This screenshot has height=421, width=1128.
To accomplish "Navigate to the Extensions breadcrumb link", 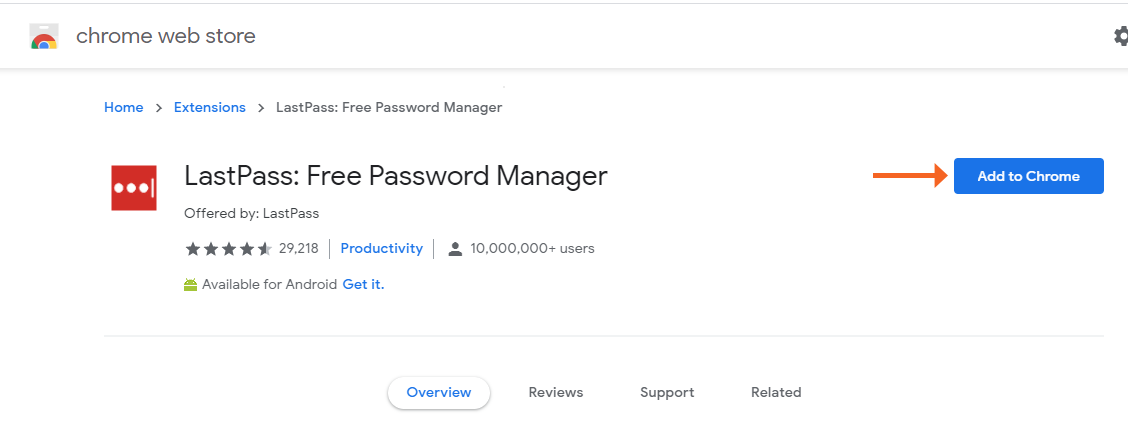I will coord(210,107).
